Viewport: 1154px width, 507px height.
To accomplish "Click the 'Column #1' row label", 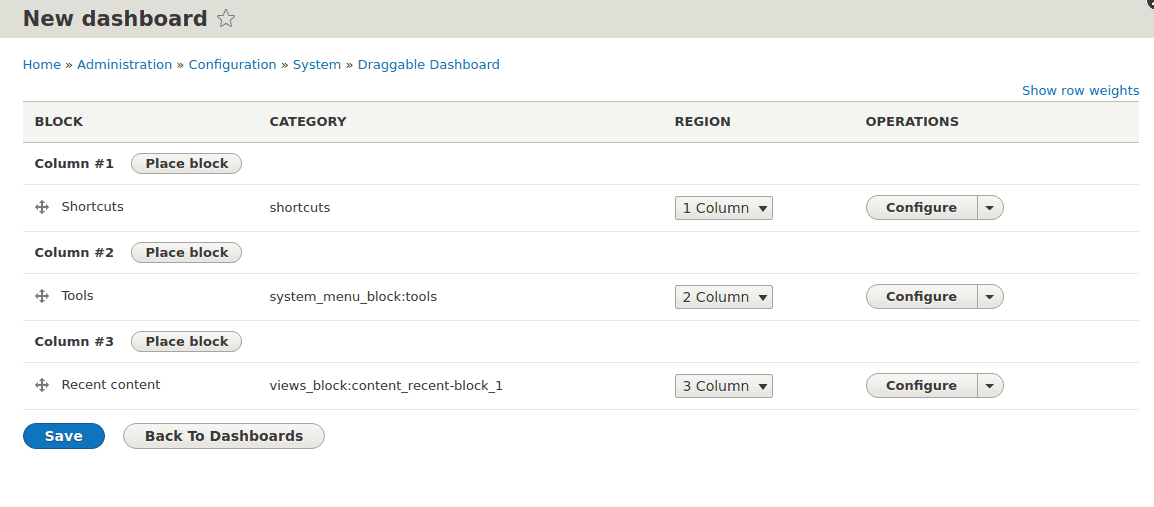I will coord(74,163).
